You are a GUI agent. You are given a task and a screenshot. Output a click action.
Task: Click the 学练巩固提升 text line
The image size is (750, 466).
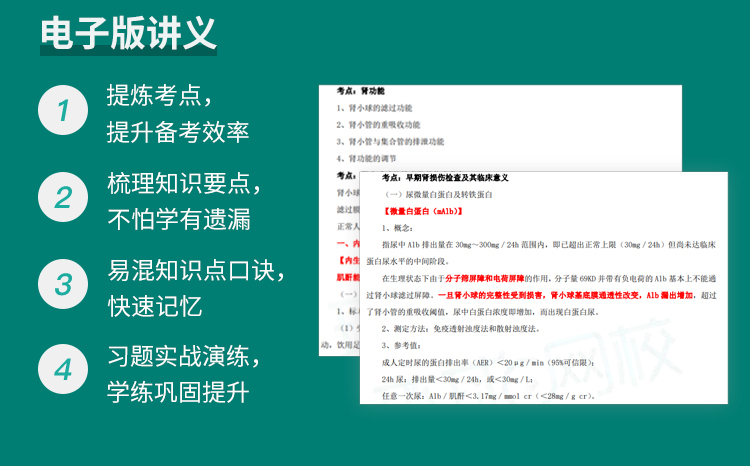click(x=178, y=391)
